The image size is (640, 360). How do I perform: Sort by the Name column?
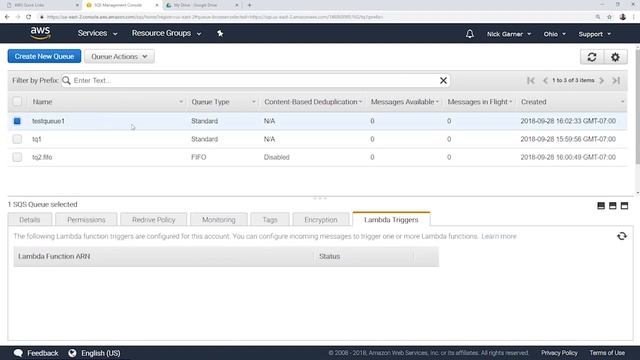108,102
